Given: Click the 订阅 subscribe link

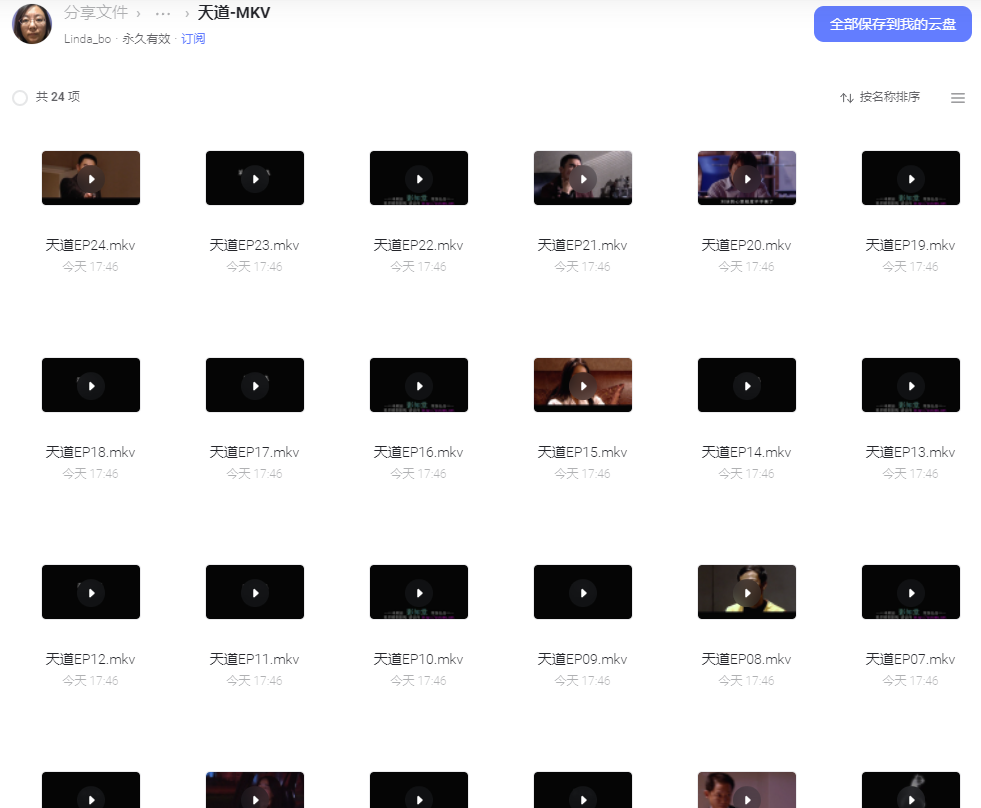Looking at the screenshot, I should [193, 39].
